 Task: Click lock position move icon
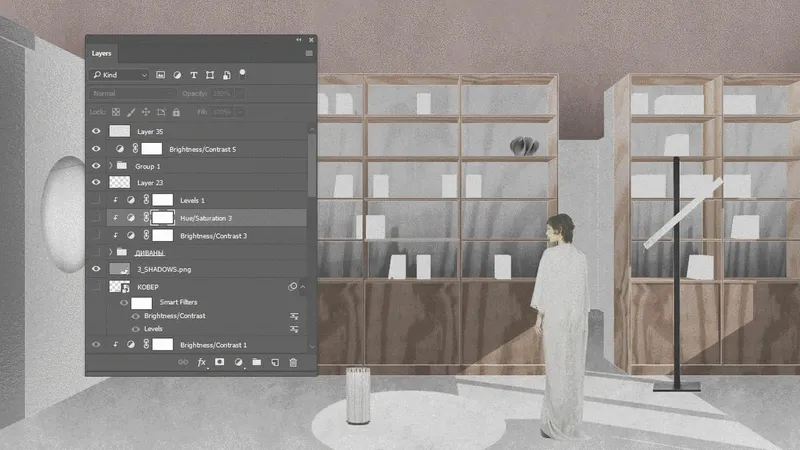(146, 112)
